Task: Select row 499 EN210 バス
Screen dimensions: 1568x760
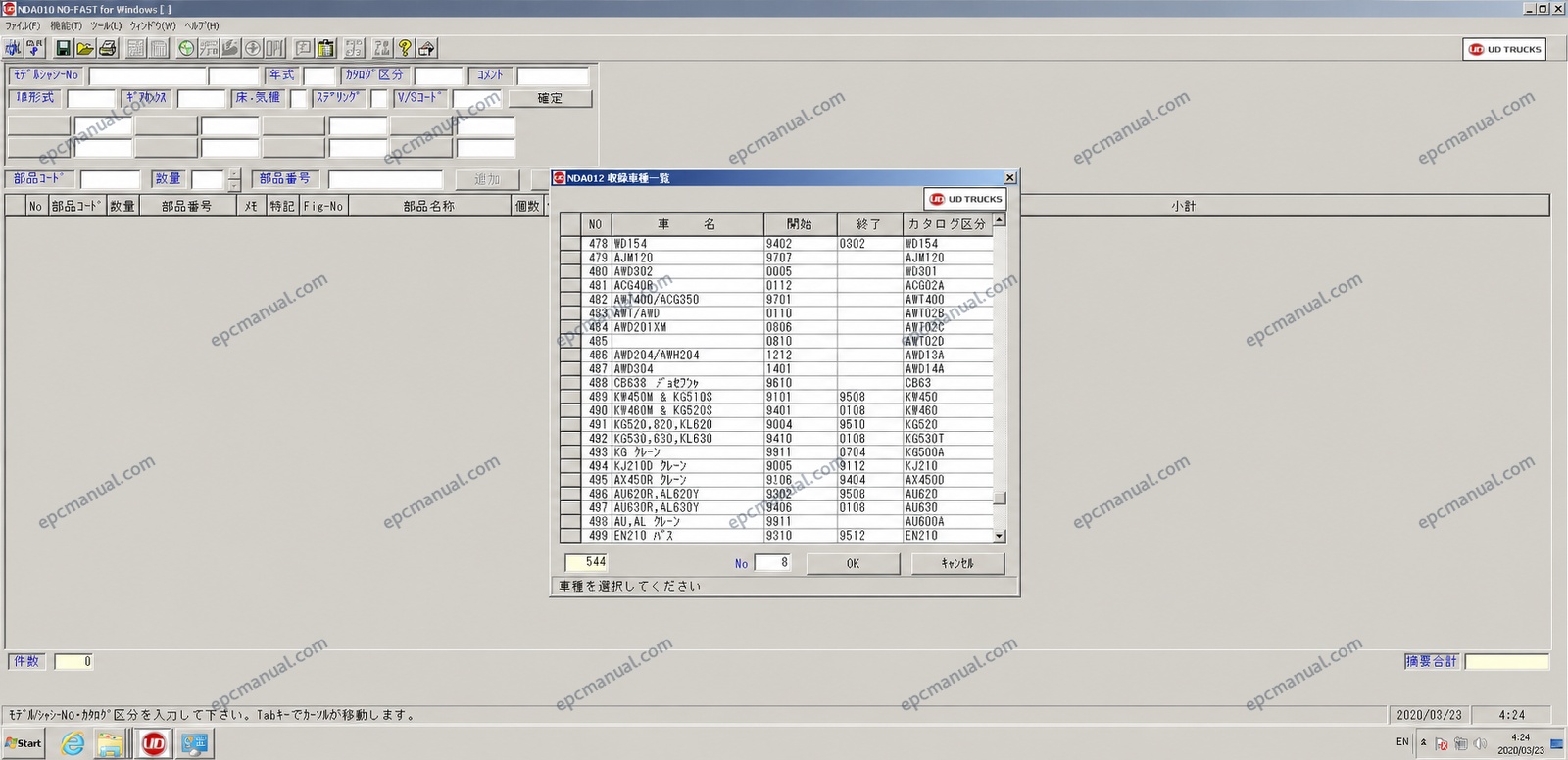Action: [776, 536]
